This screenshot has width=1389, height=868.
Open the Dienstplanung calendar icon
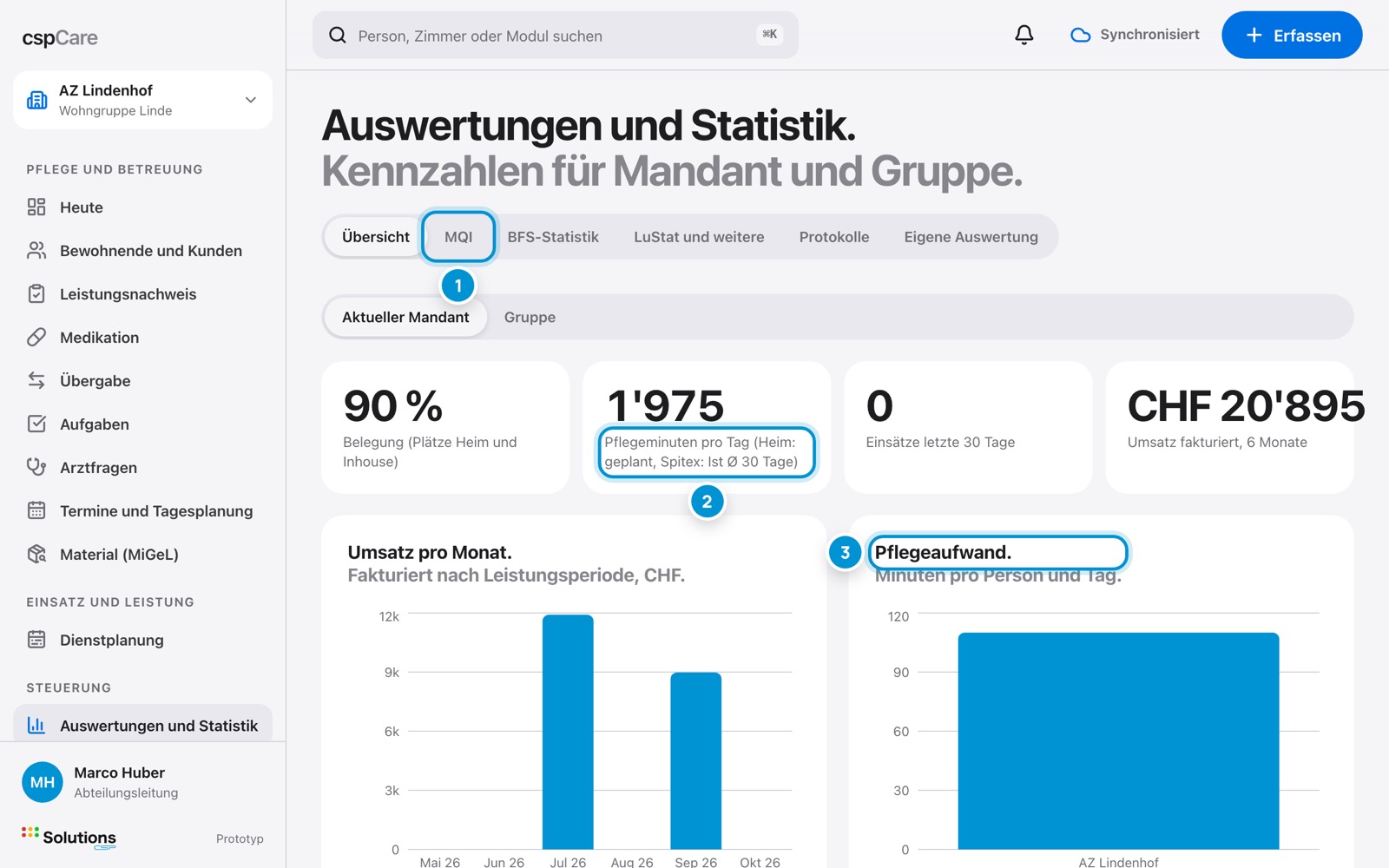36,640
